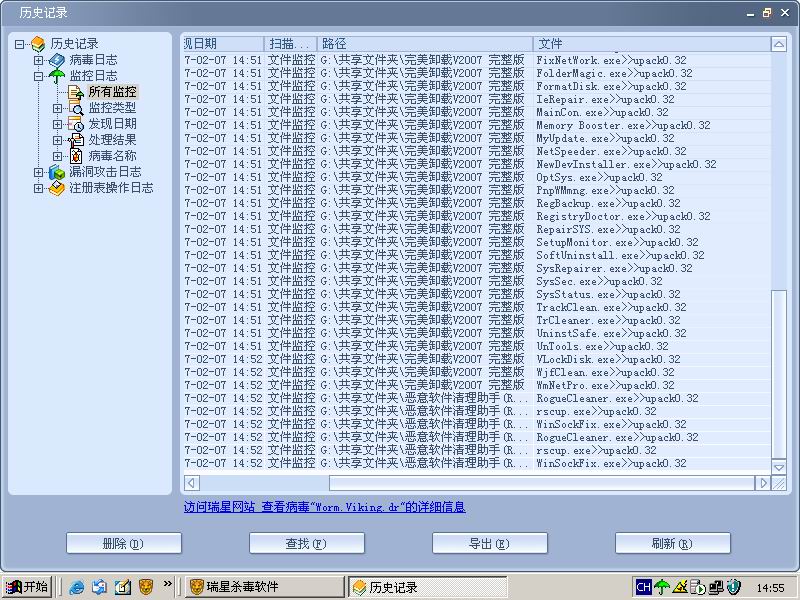800x600 pixels.
Task: Click the 导出(E) button
Action: [490, 543]
